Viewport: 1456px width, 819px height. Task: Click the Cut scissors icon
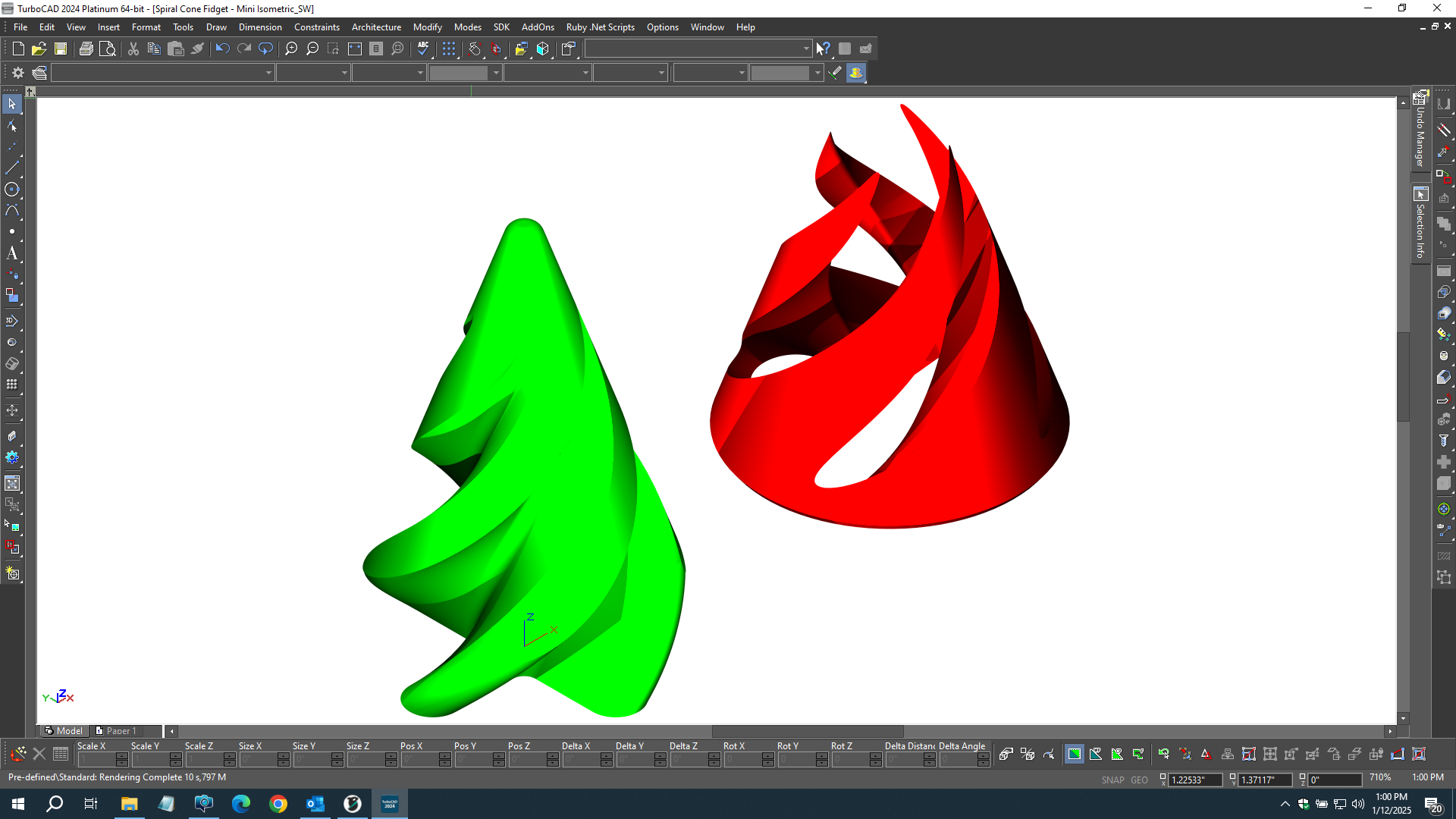pos(133,49)
